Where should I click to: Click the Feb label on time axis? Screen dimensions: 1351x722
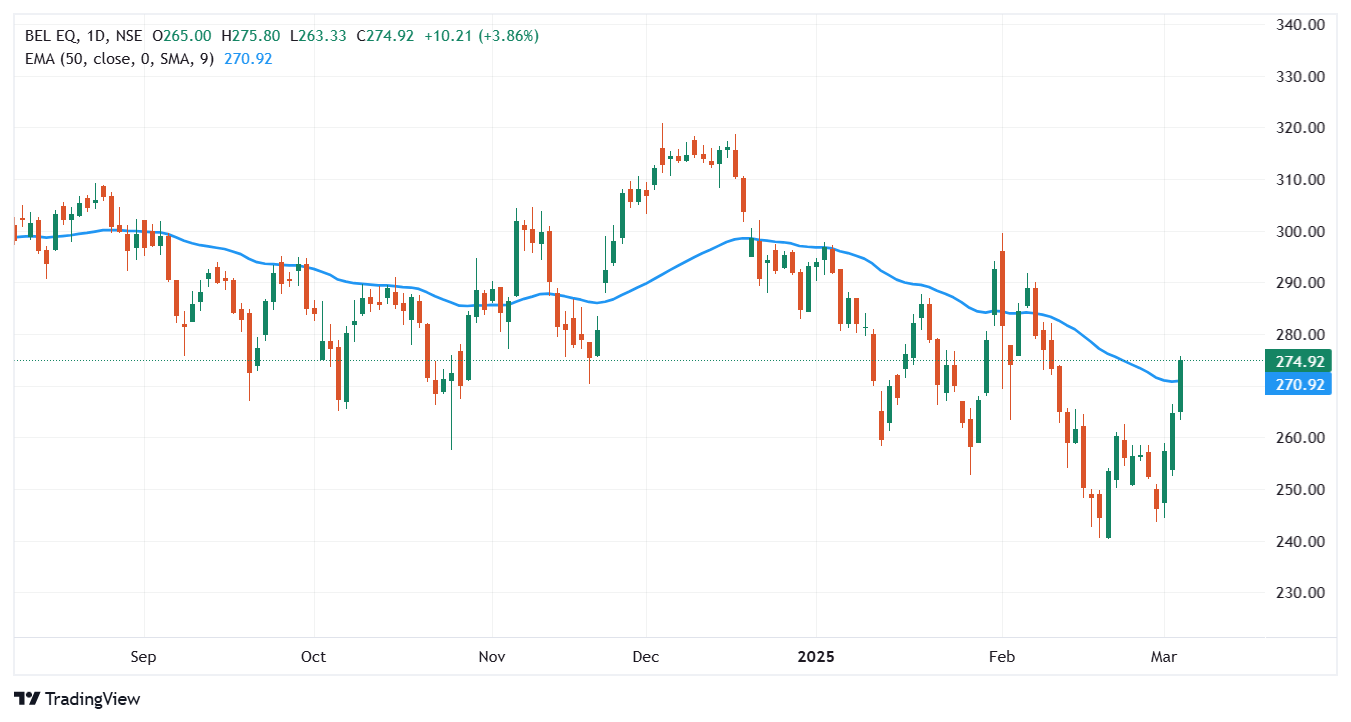1001,657
